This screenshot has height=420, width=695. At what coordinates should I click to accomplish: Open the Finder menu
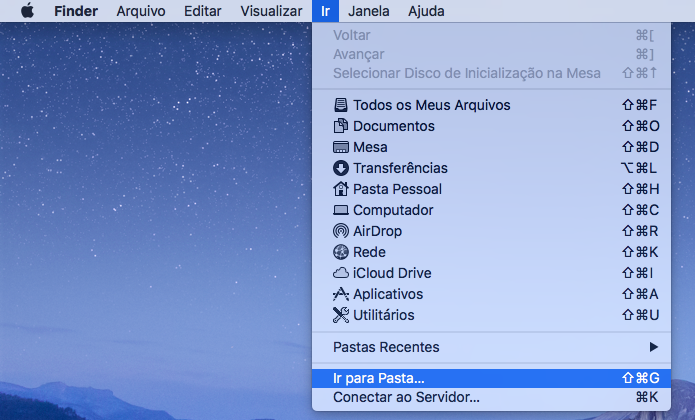tap(76, 11)
